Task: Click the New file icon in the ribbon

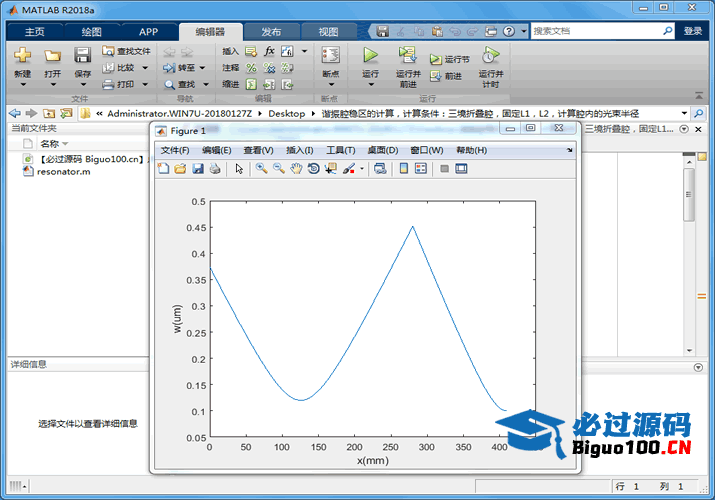Action: [22, 55]
